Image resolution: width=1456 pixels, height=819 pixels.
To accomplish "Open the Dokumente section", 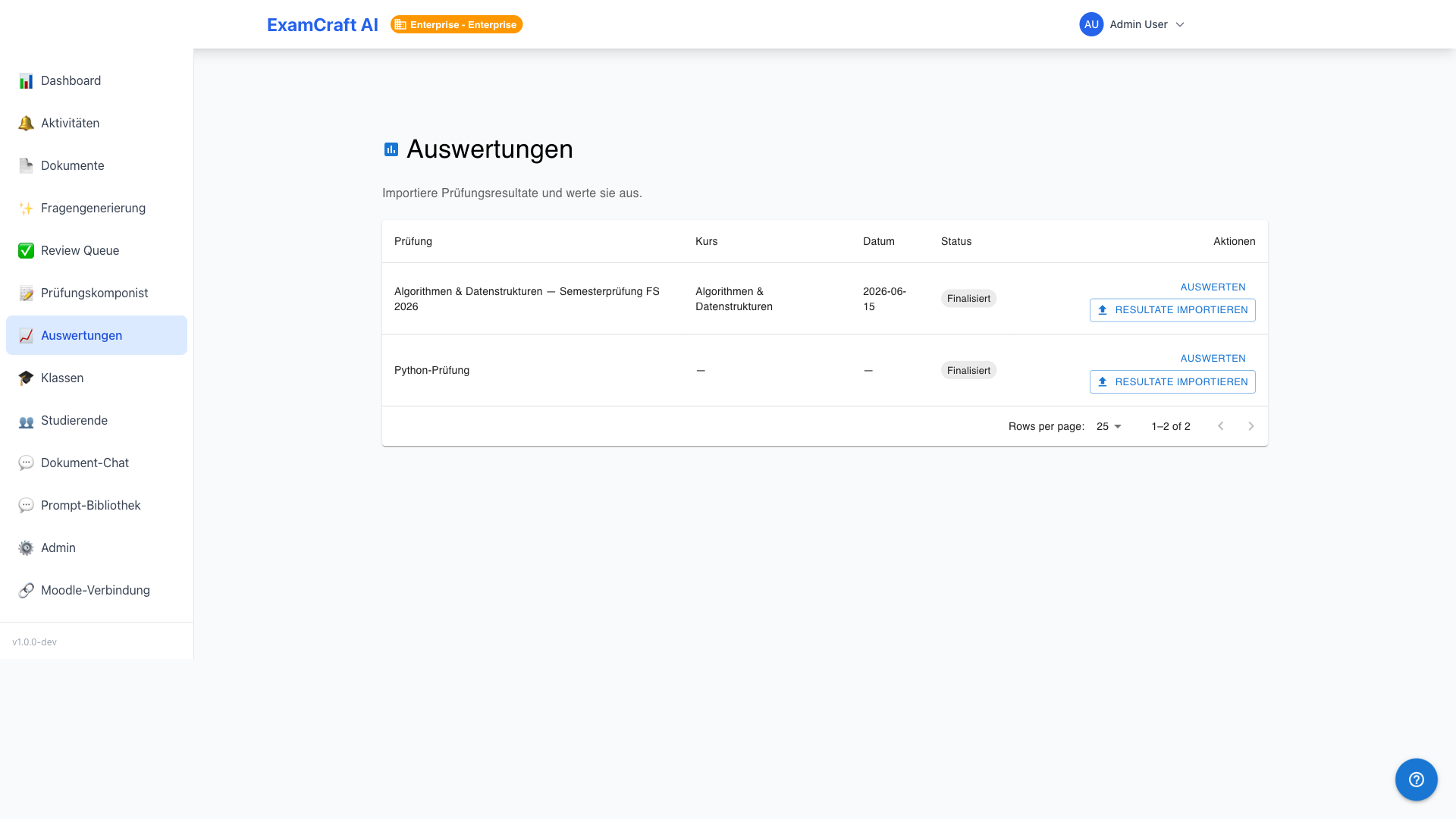I will click(x=96, y=165).
